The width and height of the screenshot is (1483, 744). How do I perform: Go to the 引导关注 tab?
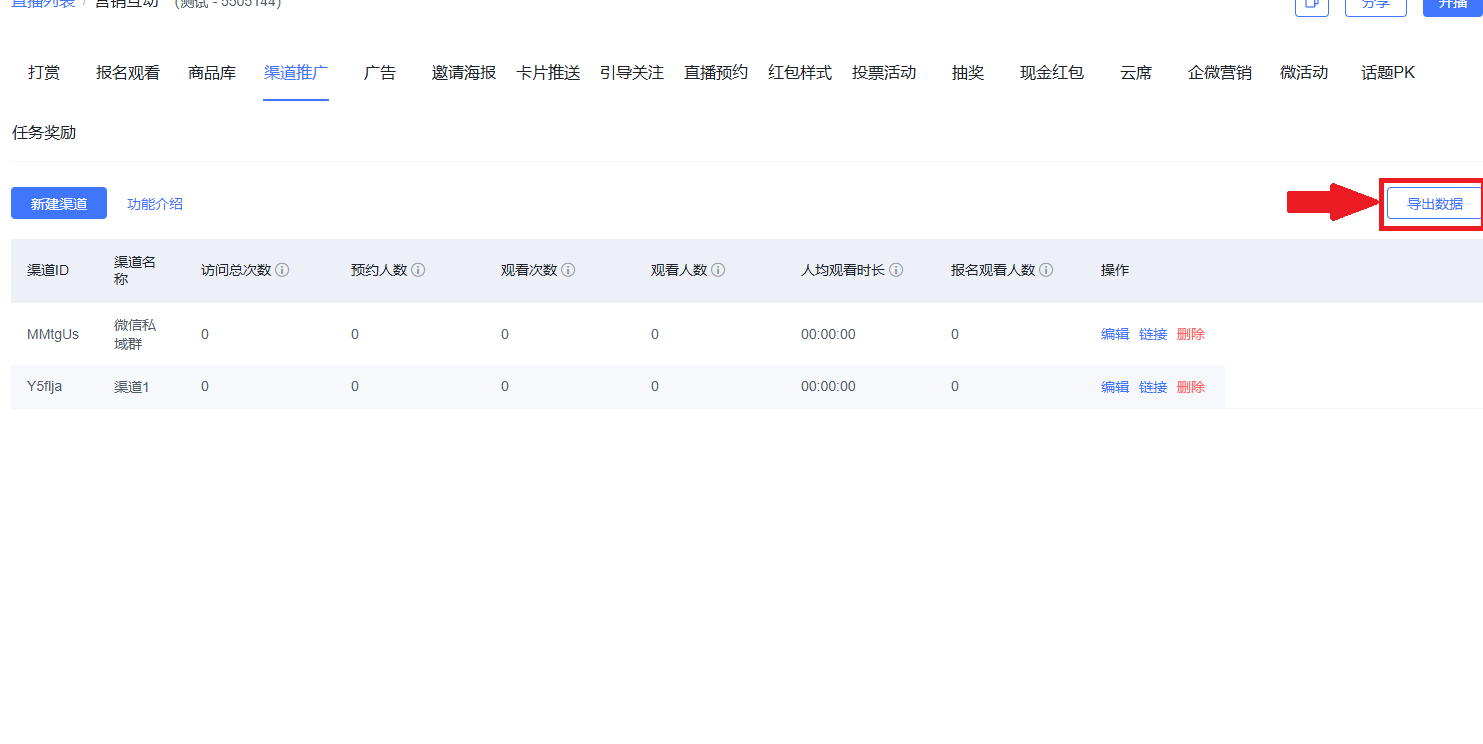click(x=632, y=73)
